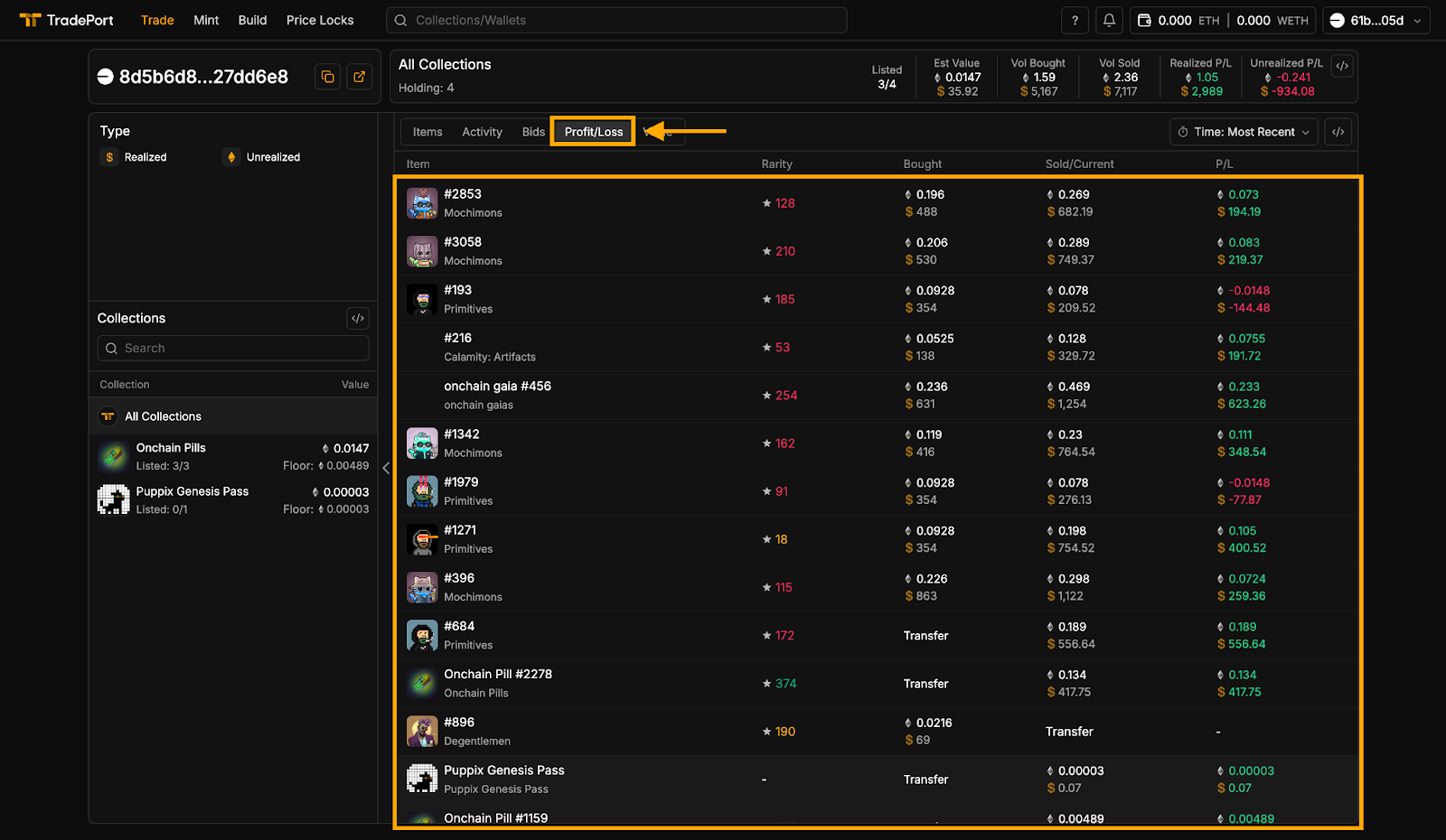Open the help question mark icon
Screen dimensions: 1446x840
point(1075,20)
